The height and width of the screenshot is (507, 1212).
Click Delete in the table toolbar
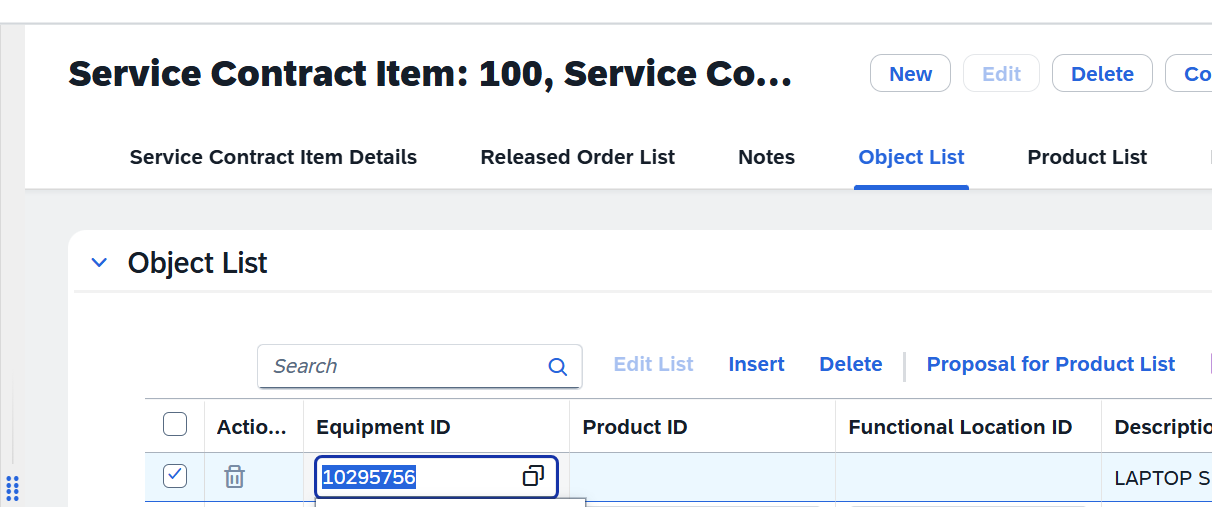pos(850,365)
